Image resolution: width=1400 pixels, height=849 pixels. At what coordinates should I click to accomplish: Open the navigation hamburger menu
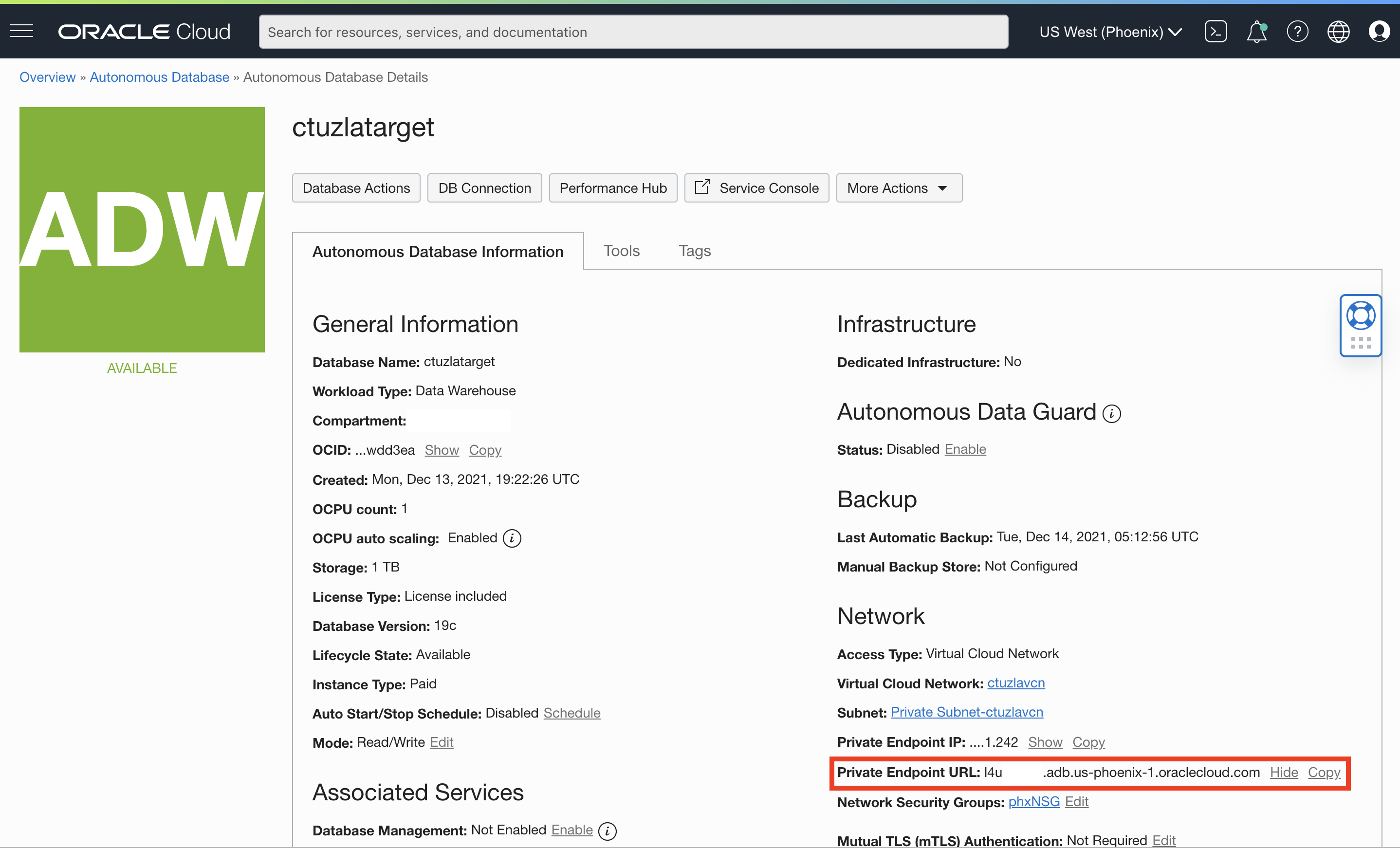point(21,31)
